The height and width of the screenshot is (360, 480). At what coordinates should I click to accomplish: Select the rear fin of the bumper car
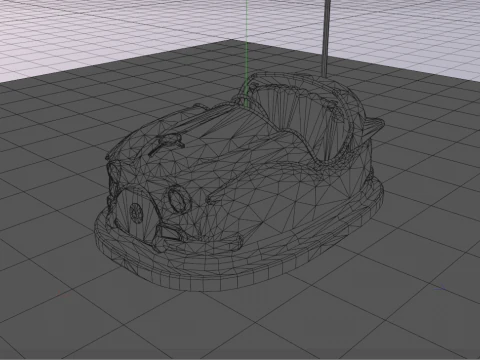(x=373, y=128)
